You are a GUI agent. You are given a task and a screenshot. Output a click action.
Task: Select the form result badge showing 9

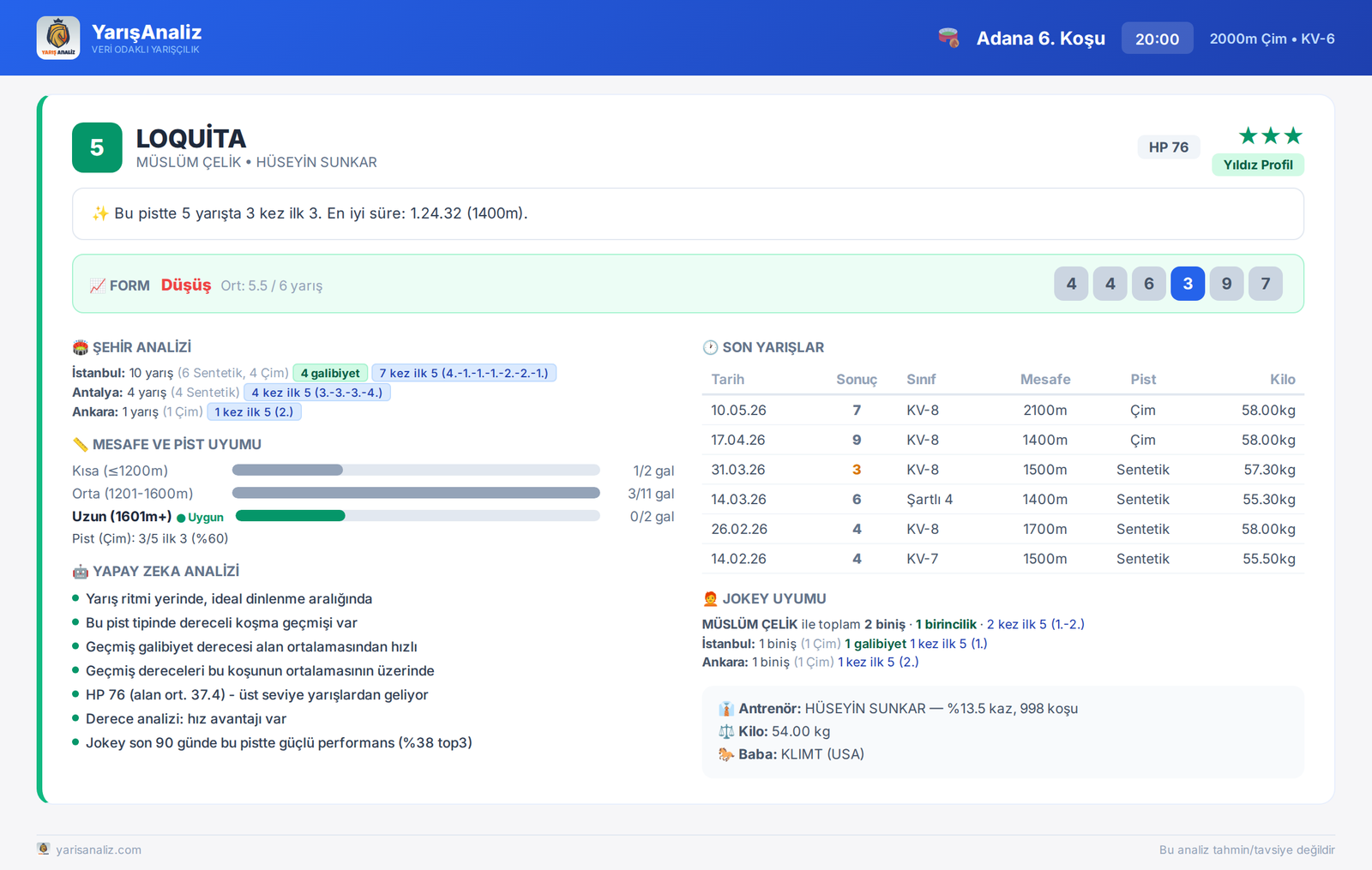click(x=1226, y=284)
